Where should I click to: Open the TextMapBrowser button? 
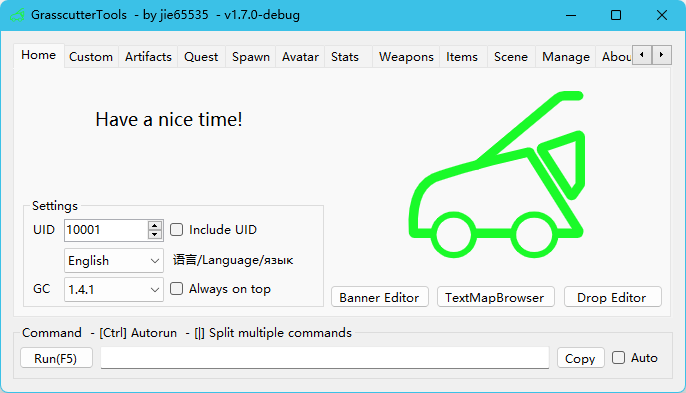click(496, 297)
